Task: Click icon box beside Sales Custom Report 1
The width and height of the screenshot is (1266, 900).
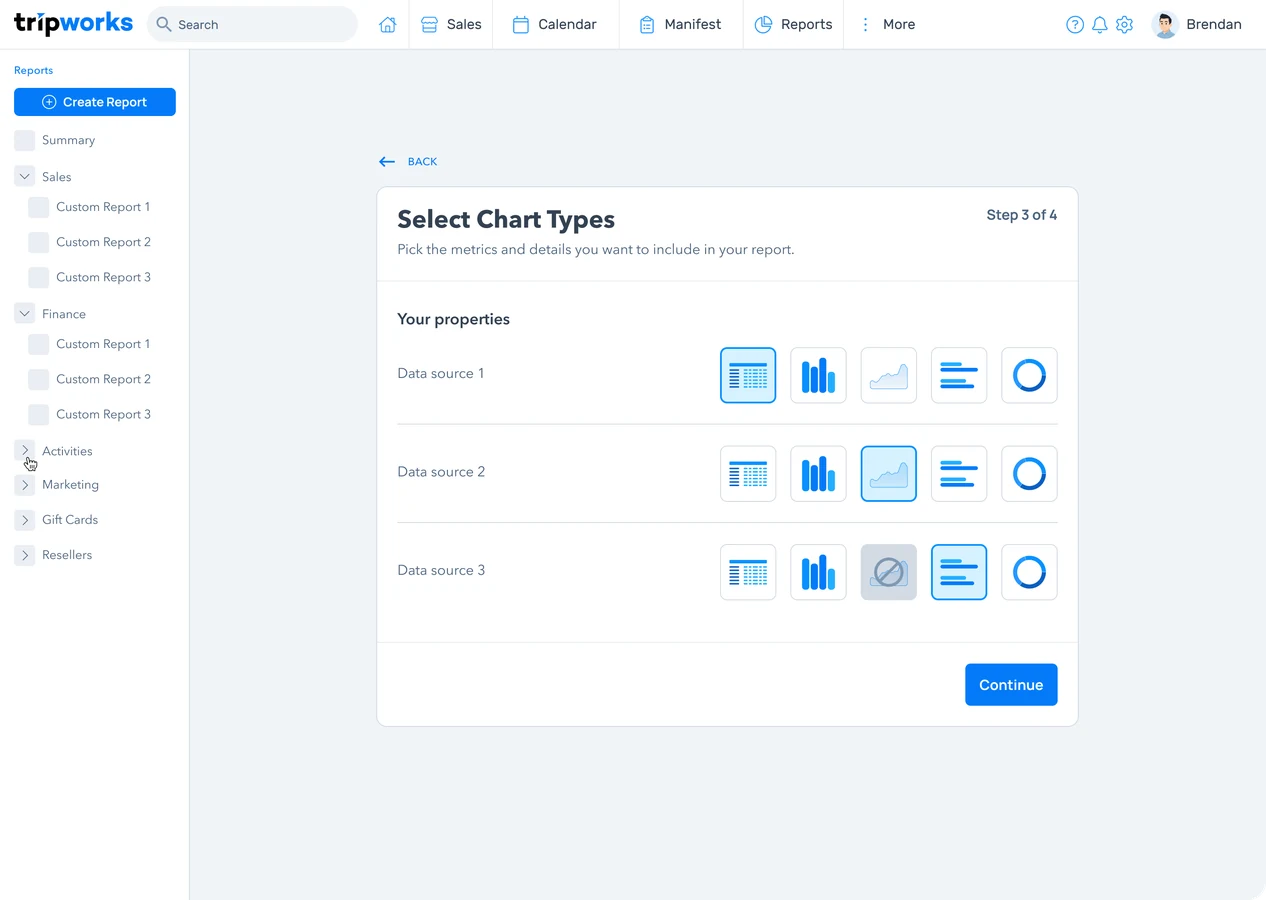Action: [39, 207]
